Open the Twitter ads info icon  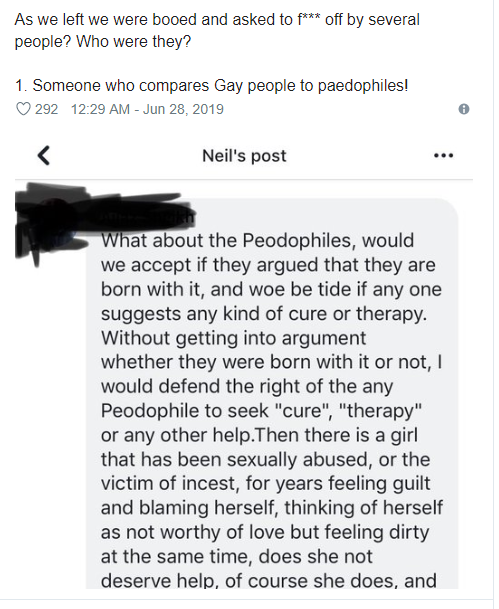[x=464, y=109]
